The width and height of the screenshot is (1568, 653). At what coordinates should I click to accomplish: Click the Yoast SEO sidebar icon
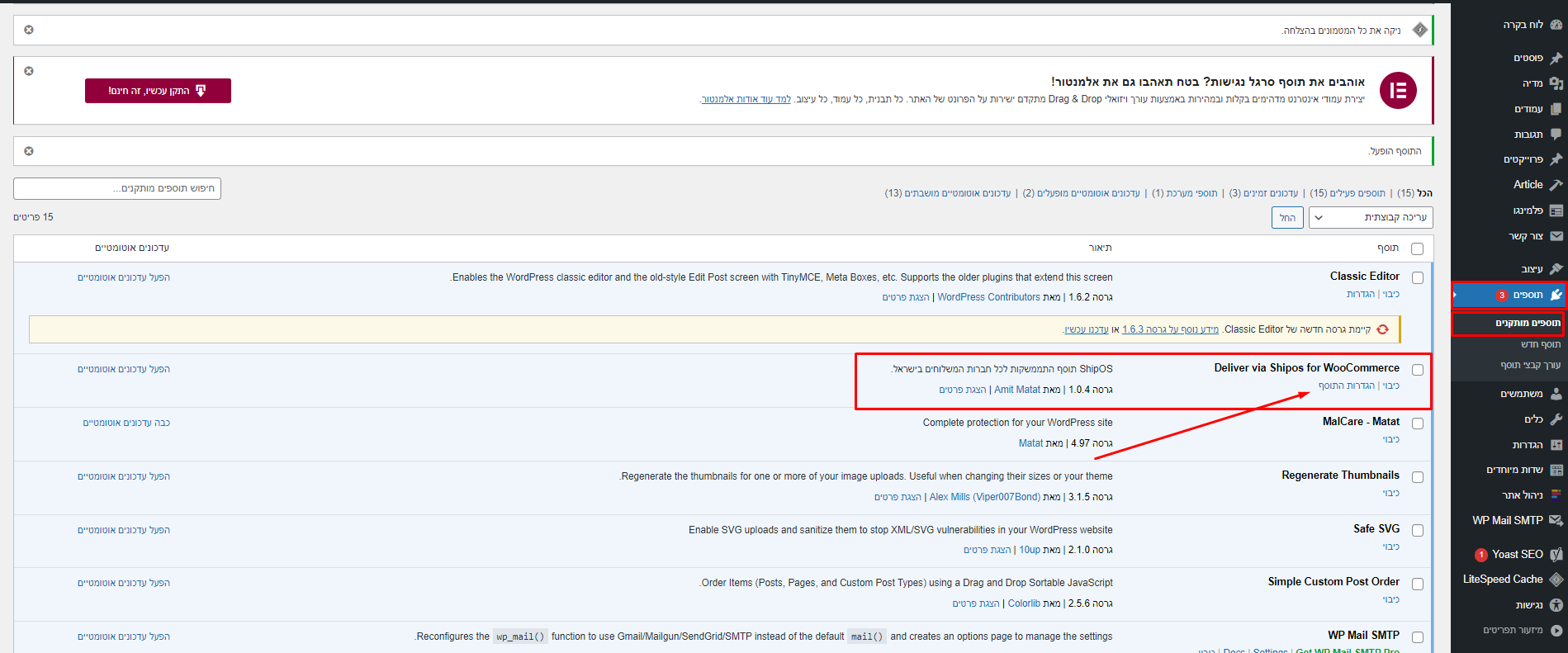tap(1556, 555)
